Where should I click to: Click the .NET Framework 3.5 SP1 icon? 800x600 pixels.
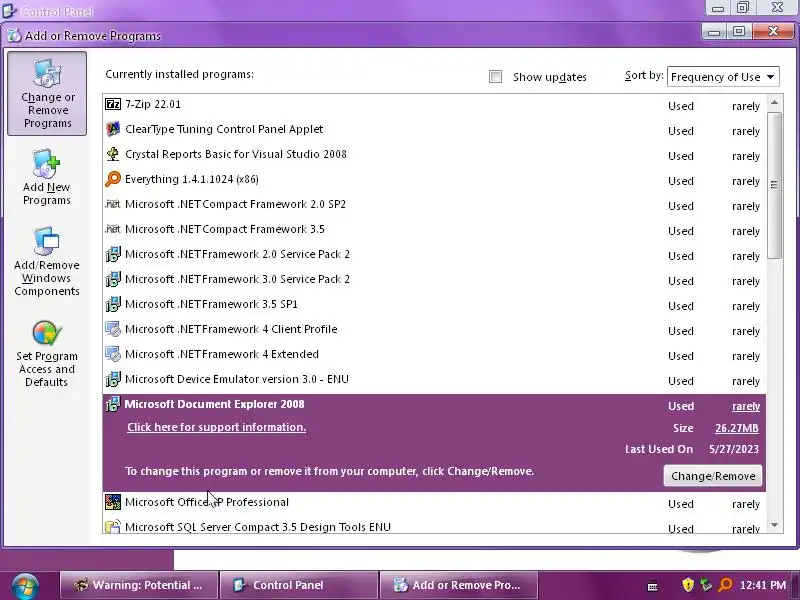[113, 304]
